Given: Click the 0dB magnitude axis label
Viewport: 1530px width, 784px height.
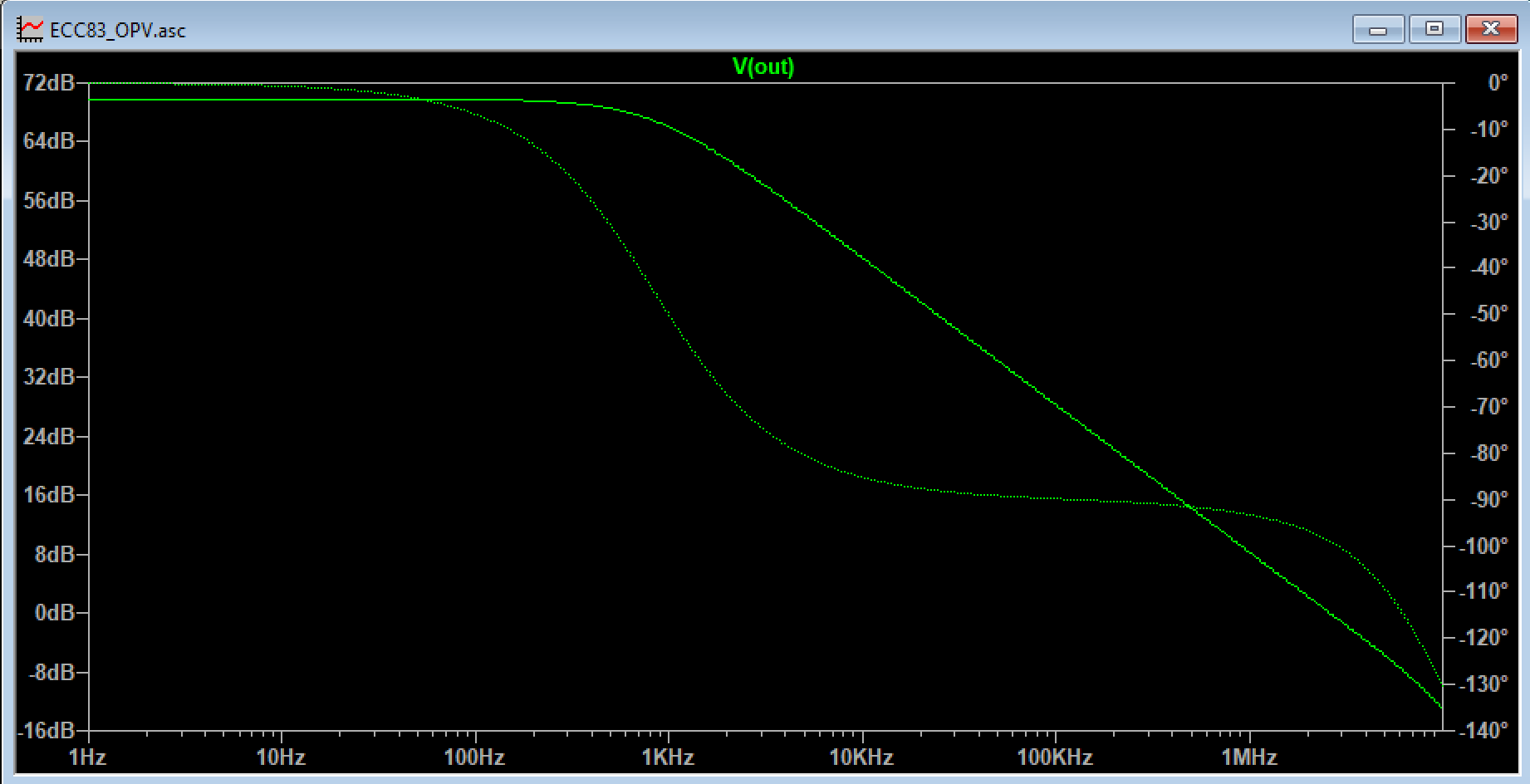Looking at the screenshot, I should 55,613.
